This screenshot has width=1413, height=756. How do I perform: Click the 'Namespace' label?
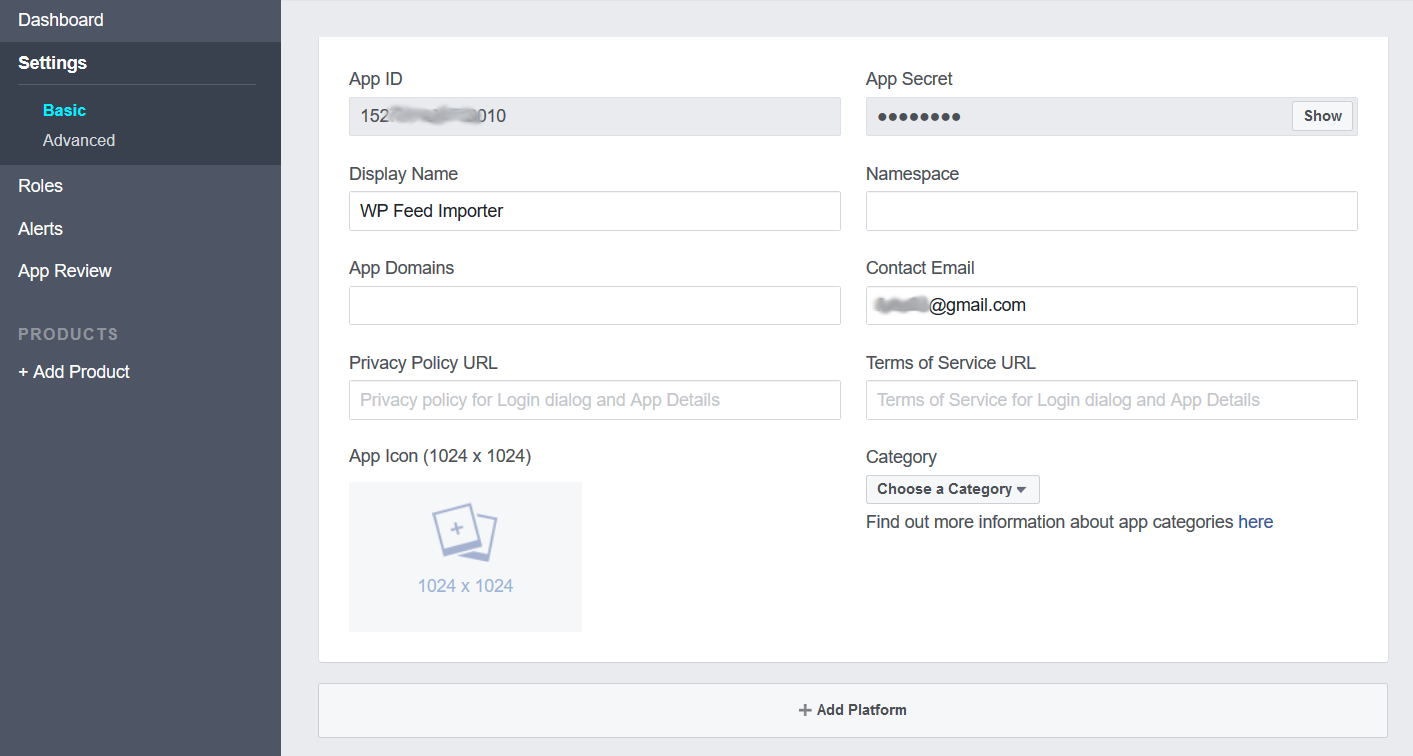pos(912,174)
